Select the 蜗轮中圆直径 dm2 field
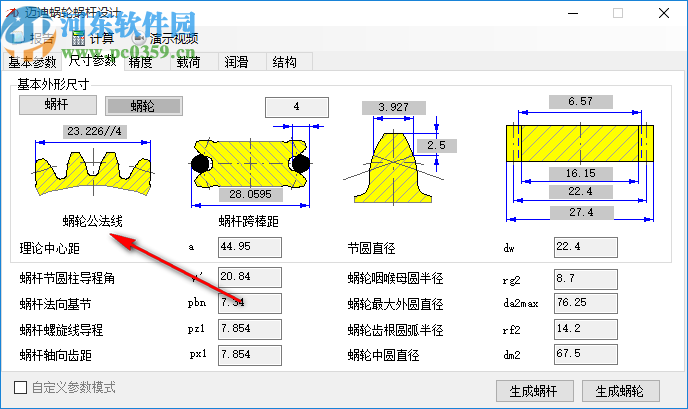Image resolution: width=688 pixels, height=409 pixels. point(586,355)
